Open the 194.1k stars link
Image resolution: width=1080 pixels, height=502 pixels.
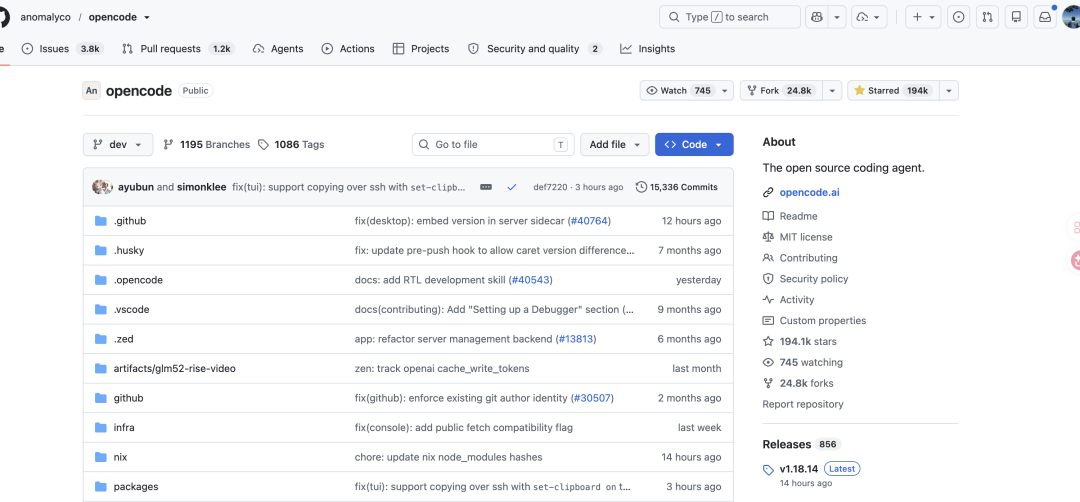808,342
